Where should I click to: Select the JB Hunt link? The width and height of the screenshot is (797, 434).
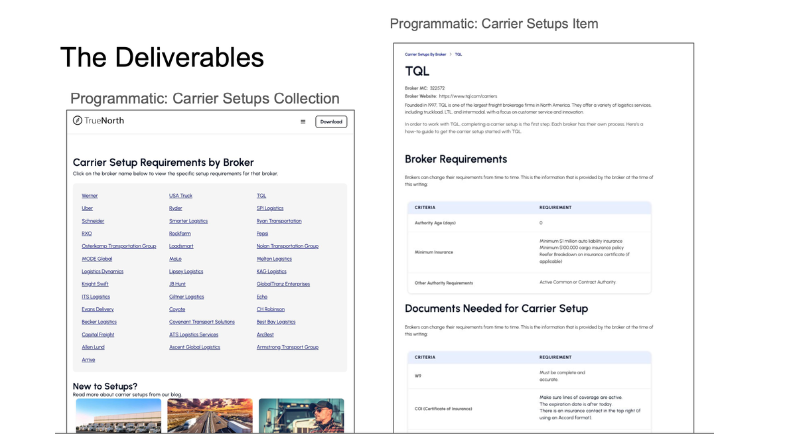[177, 284]
